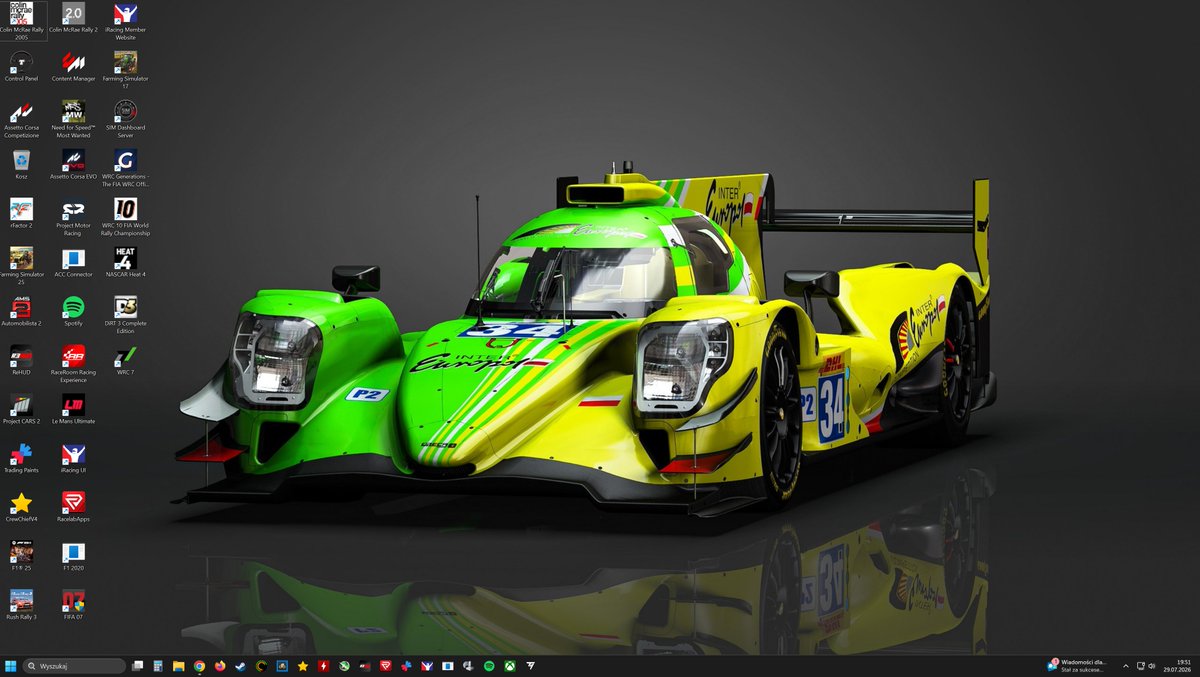Viewport: 1200px width, 677px height.
Task: Select the Farming Simulator 17 shortcut
Action: pos(126,70)
